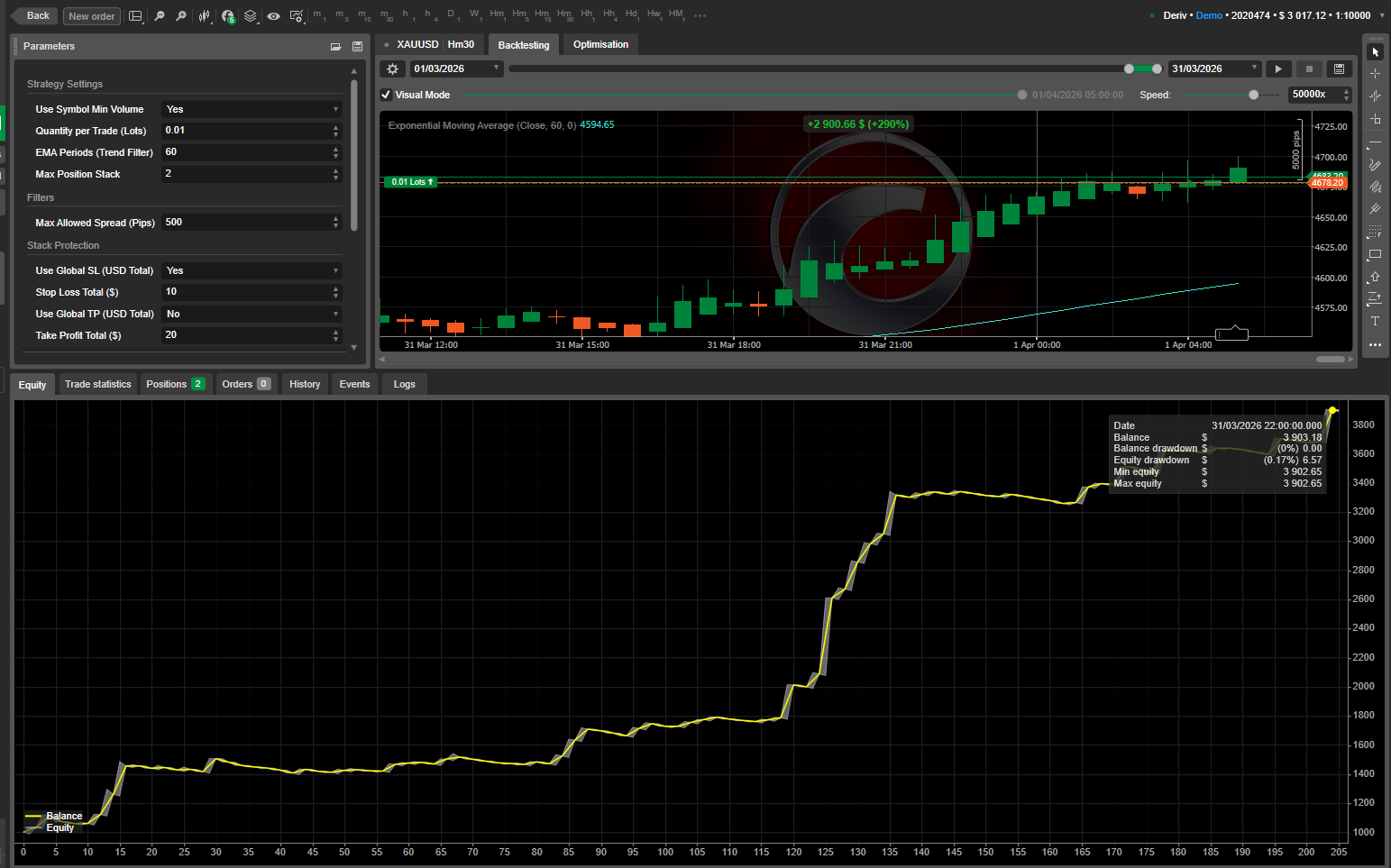Viewport: 1391px width, 868px height.
Task: Open chart type candlestick icon
Action: 205,16
